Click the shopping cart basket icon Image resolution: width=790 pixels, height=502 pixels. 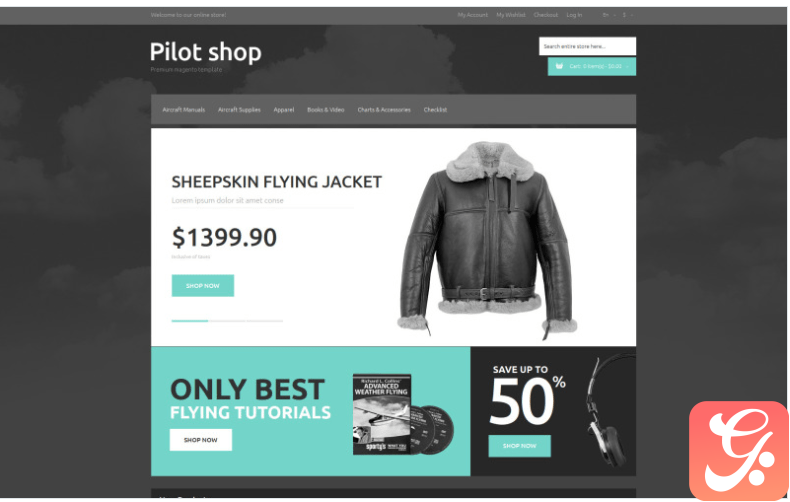click(x=559, y=66)
